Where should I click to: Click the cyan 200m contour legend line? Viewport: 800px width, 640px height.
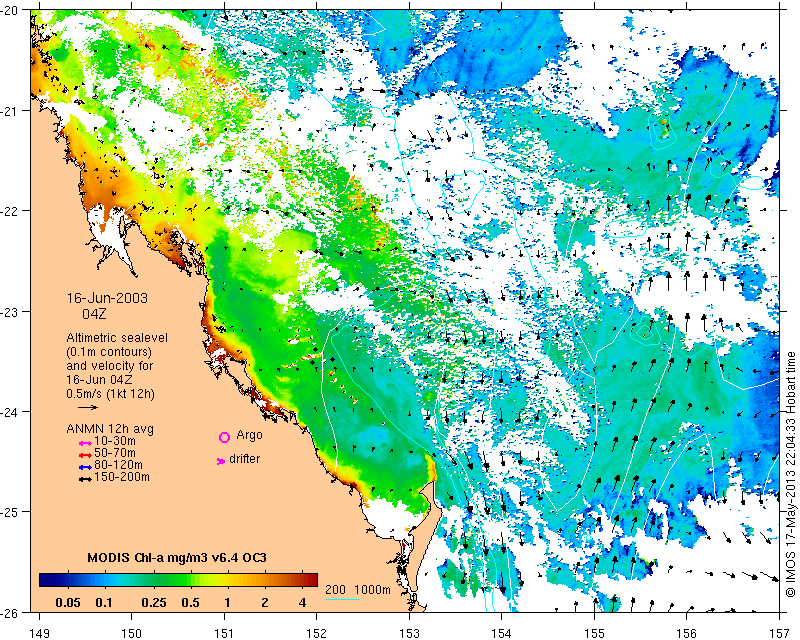pyautogui.click(x=342, y=599)
